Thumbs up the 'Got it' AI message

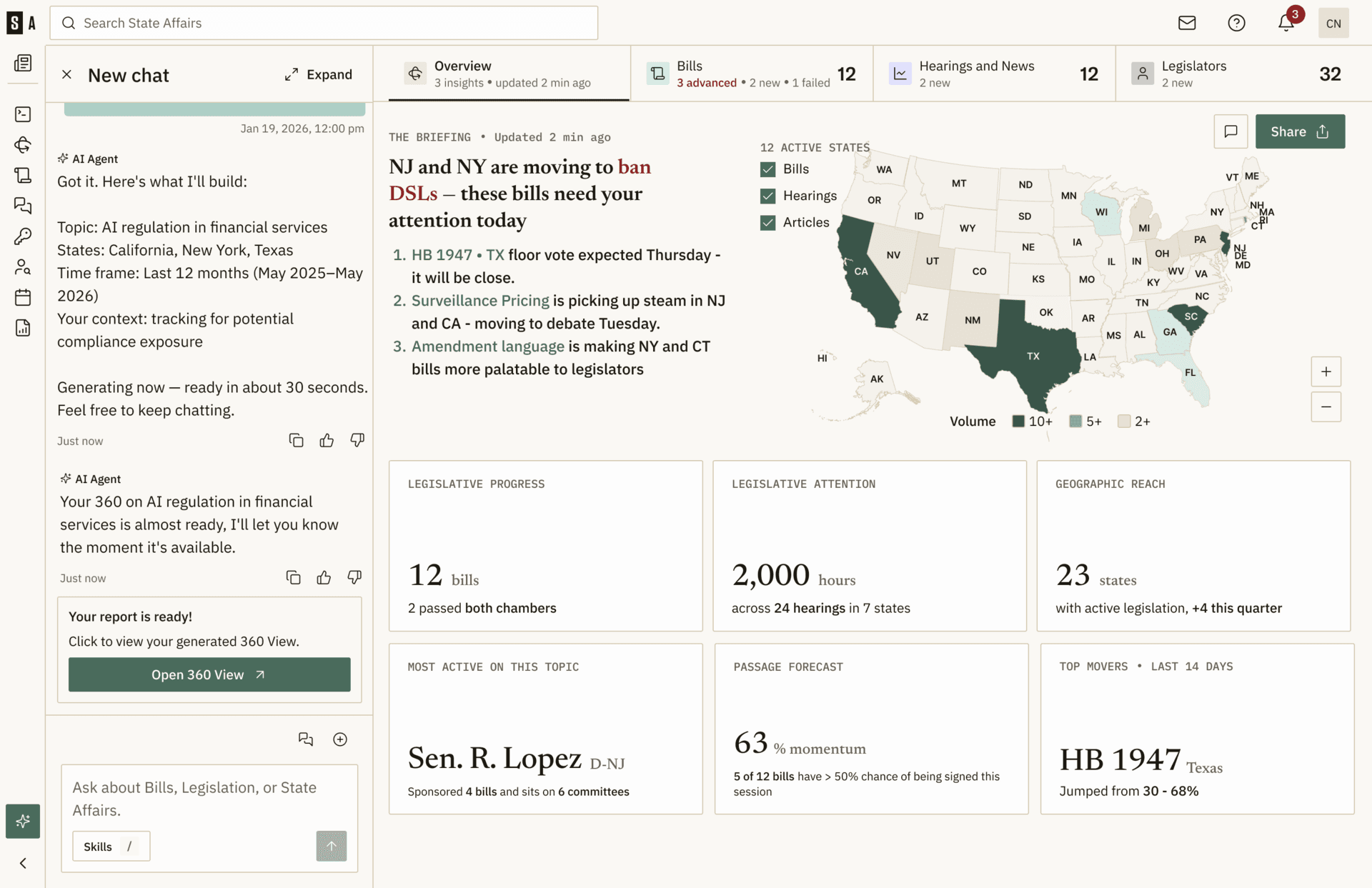[327, 440]
